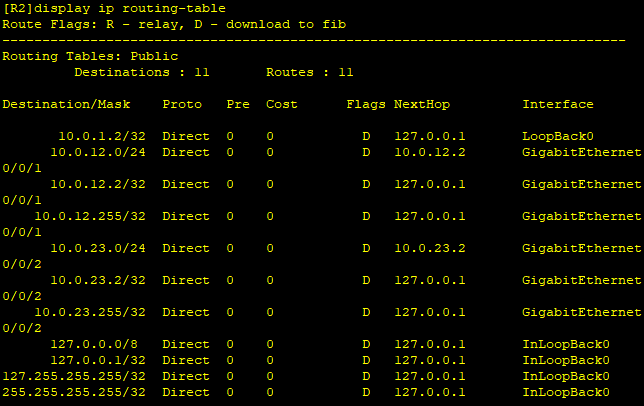Select destination 127.0.0.1/32
Viewport: 644px width, 406px height.
(x=98, y=360)
